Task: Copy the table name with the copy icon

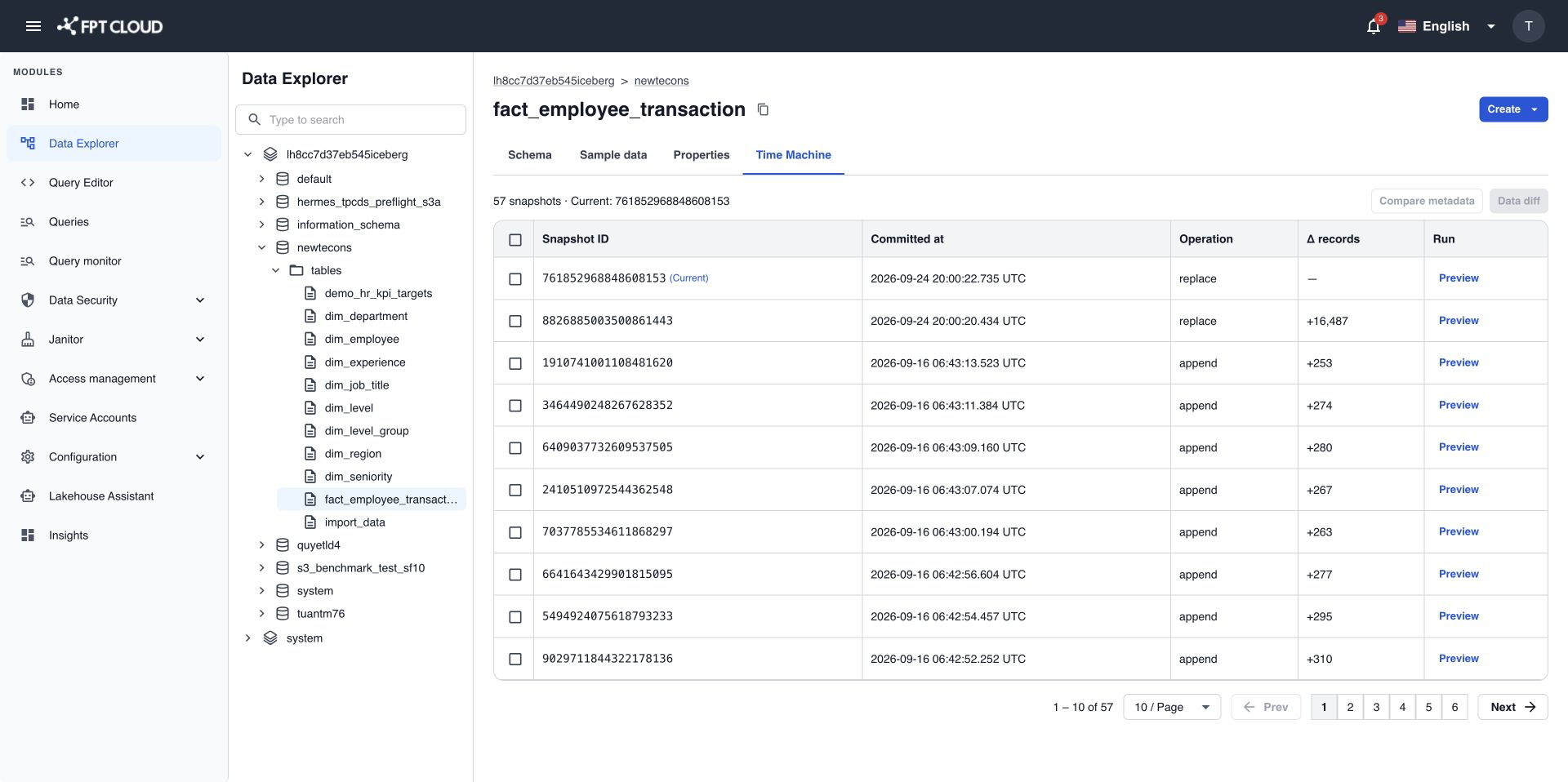Action: coord(763,109)
